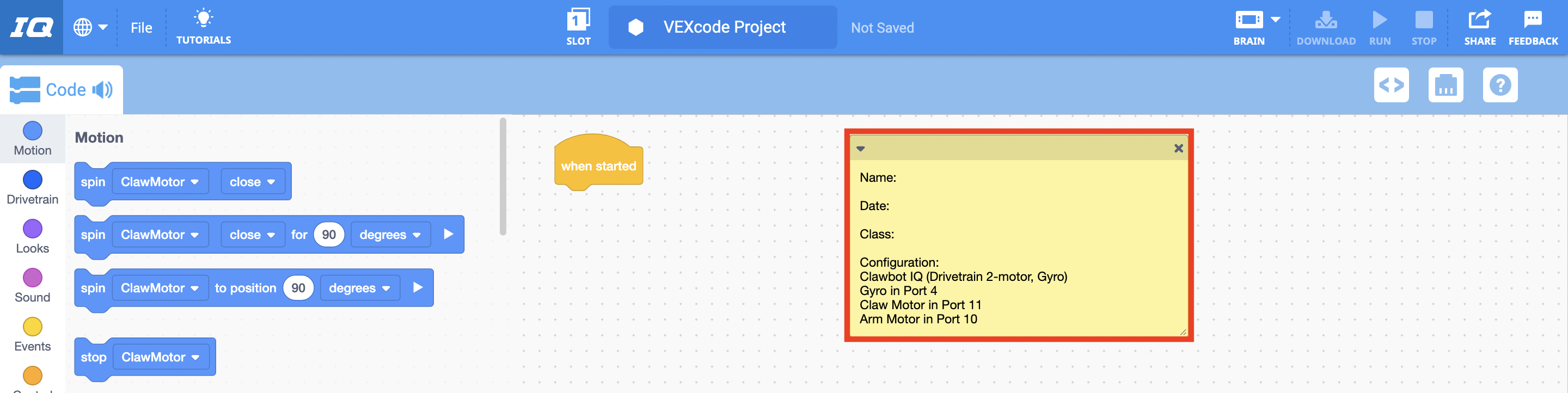1568x393 pixels.
Task: Open the Share icon
Action: pyautogui.click(x=1479, y=20)
